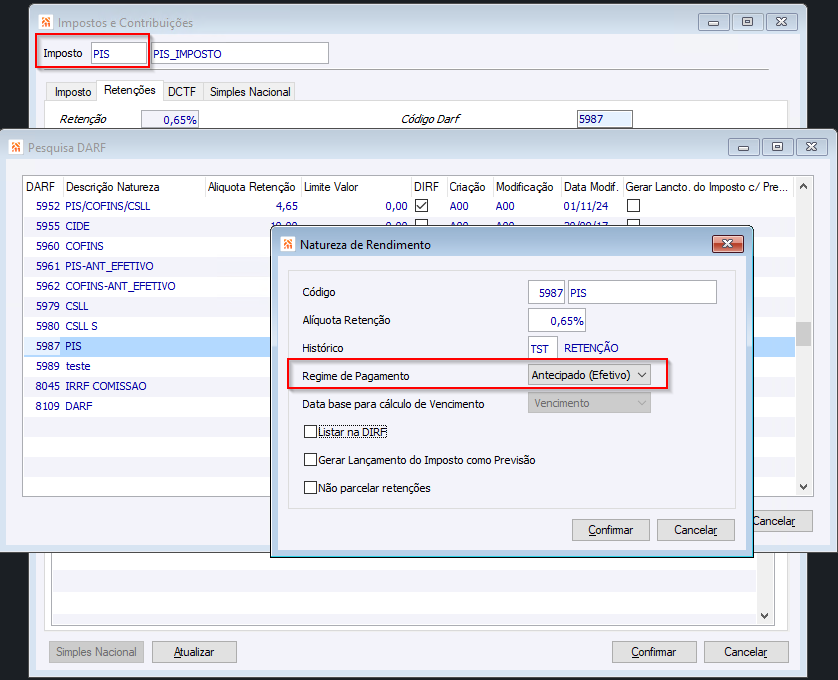838x680 pixels.
Task: Minimize the Pesquisa DARF window
Action: 743,146
